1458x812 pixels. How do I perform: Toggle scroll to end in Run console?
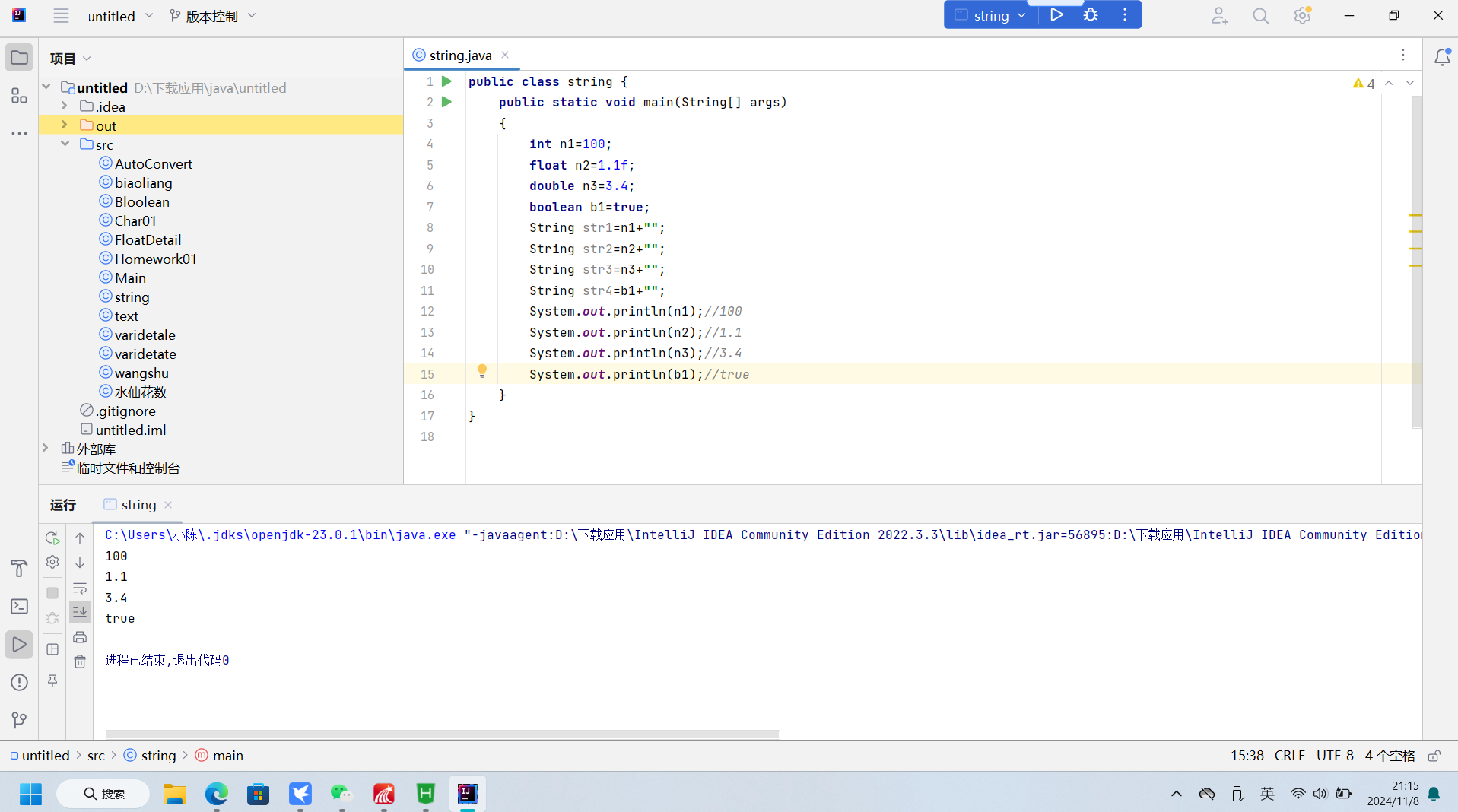(80, 612)
